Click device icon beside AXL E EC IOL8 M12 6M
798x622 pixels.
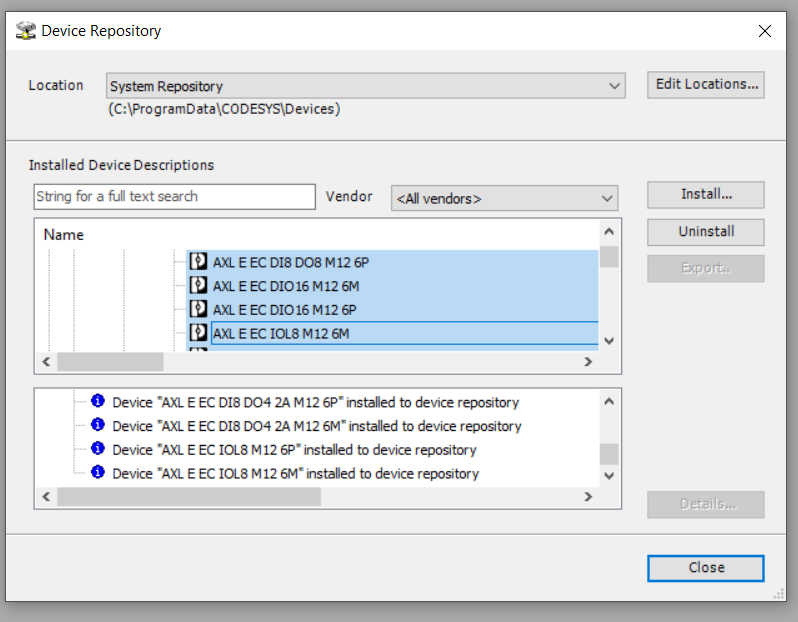[198, 333]
